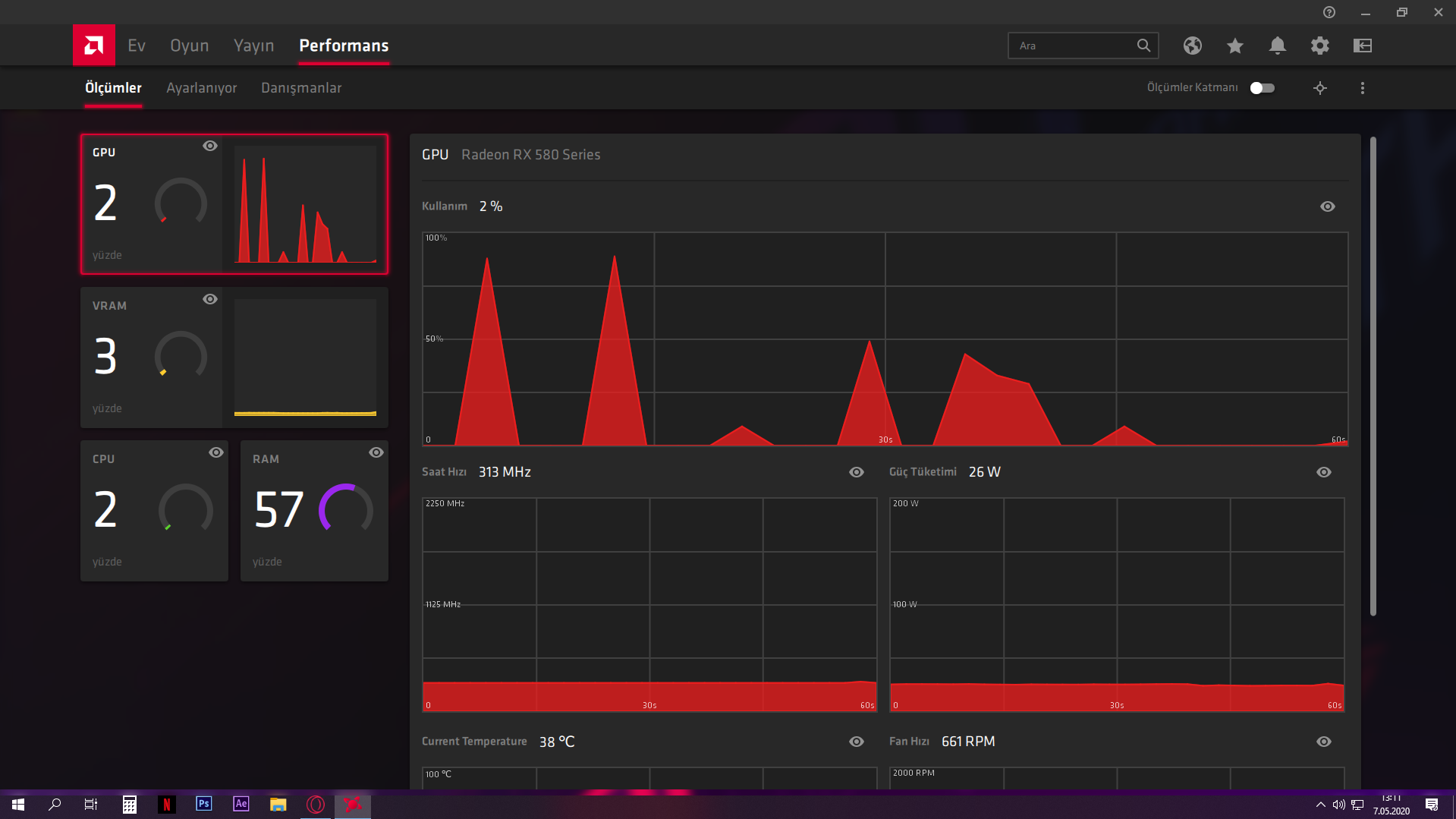Click the AMD logo home icon
The image size is (1456, 819).
click(x=93, y=46)
